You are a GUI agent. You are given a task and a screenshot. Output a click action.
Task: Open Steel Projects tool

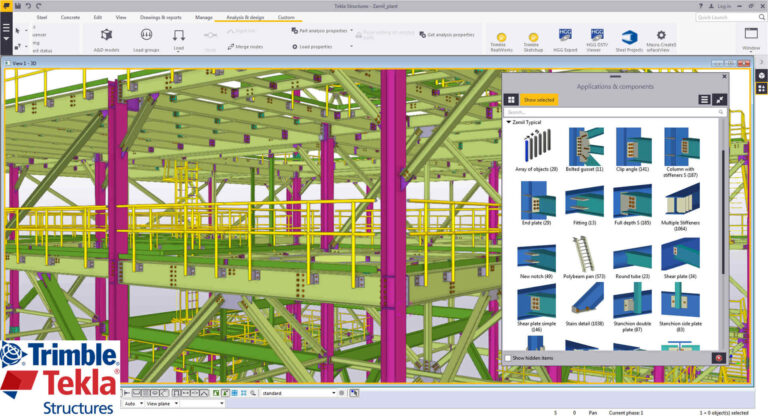pyautogui.click(x=629, y=40)
